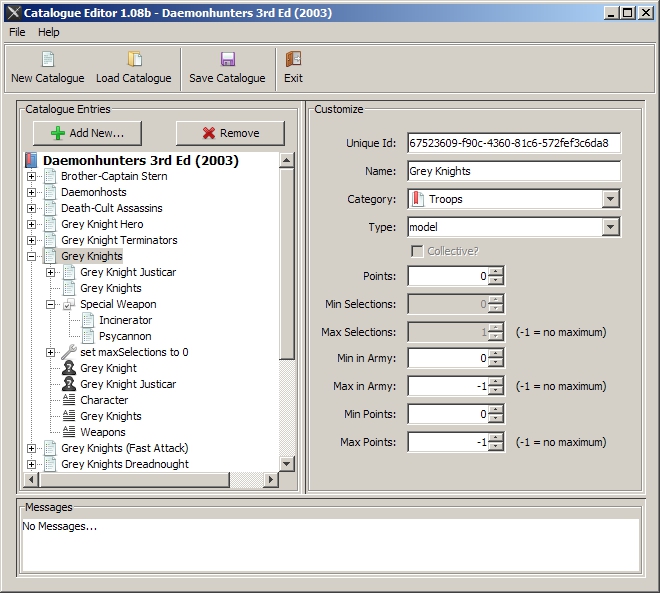Expand the Grey Knights (Fast Attack) node

(x=31, y=448)
